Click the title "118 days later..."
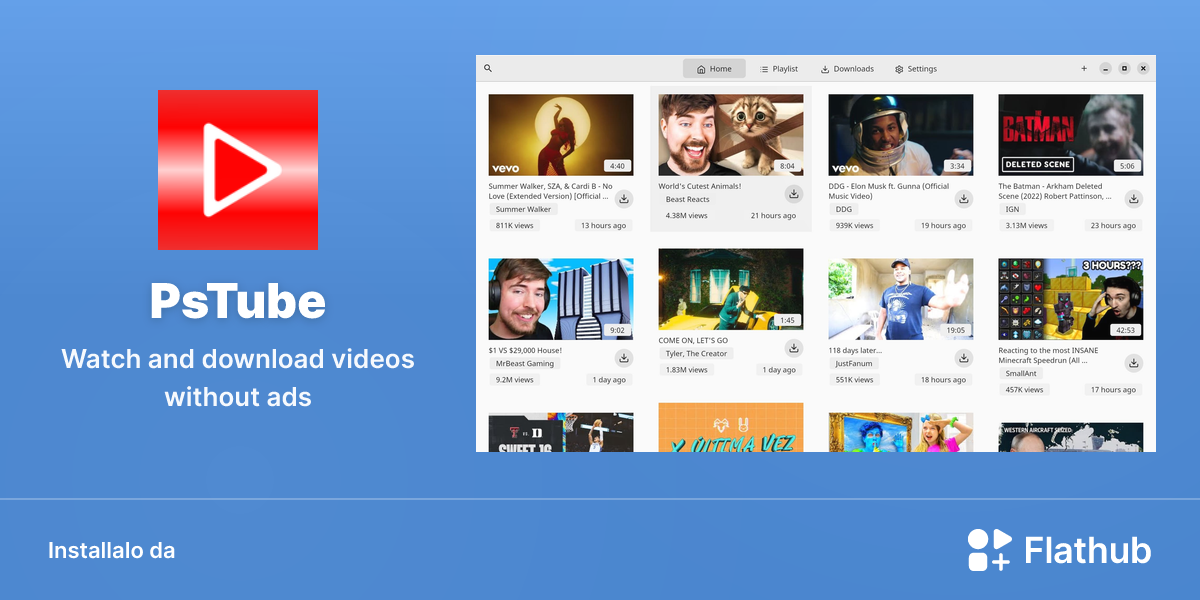The width and height of the screenshot is (1200, 600). click(856, 351)
